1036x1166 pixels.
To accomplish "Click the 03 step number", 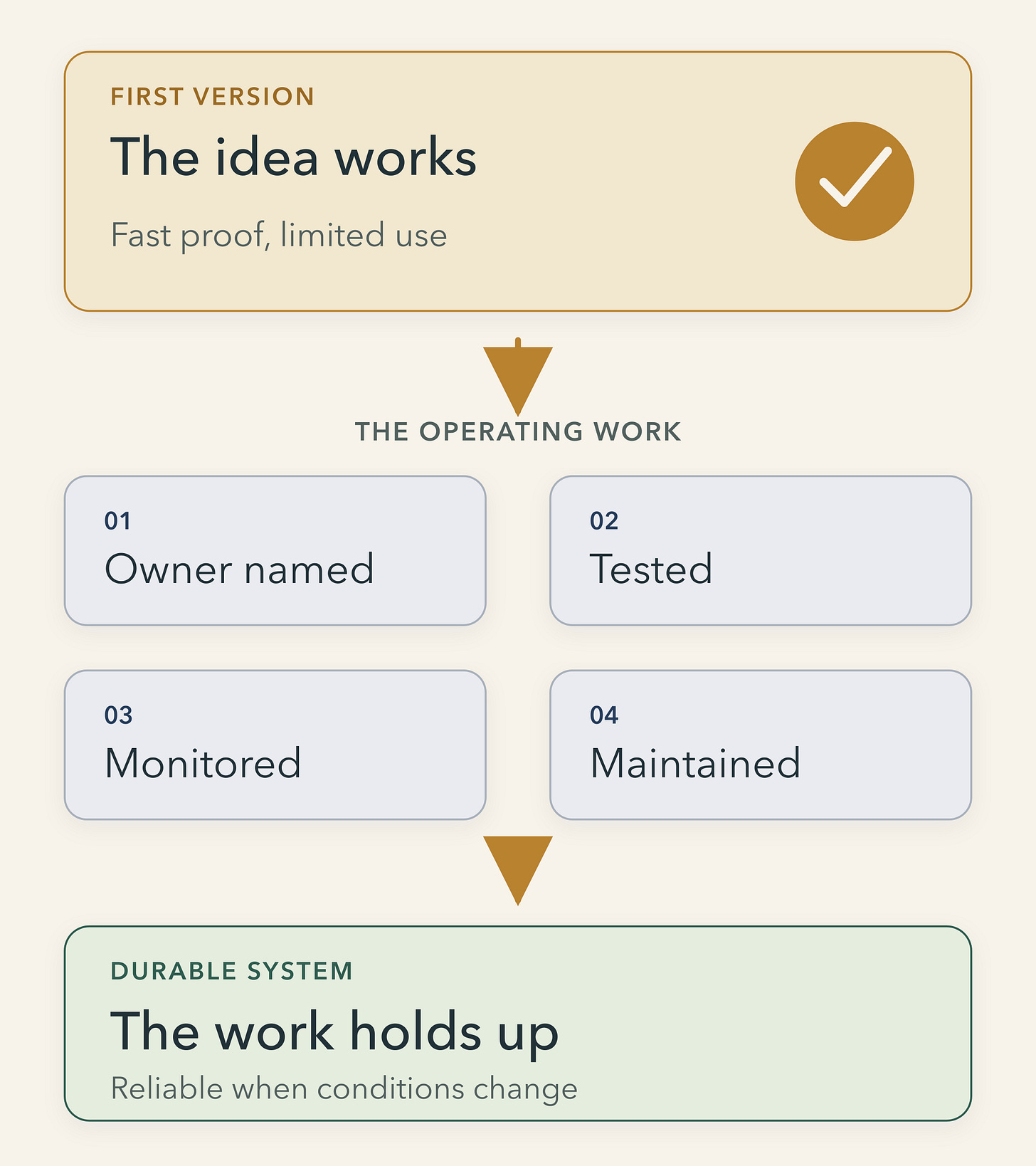I will click(118, 715).
